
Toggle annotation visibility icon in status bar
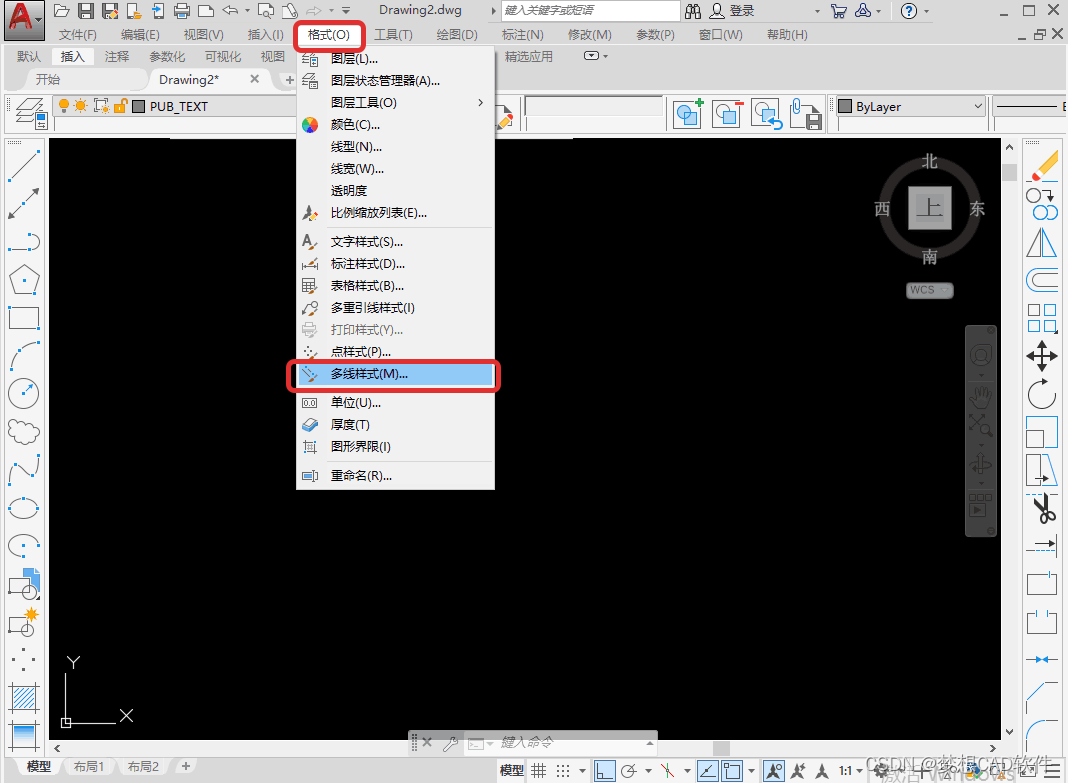click(773, 771)
